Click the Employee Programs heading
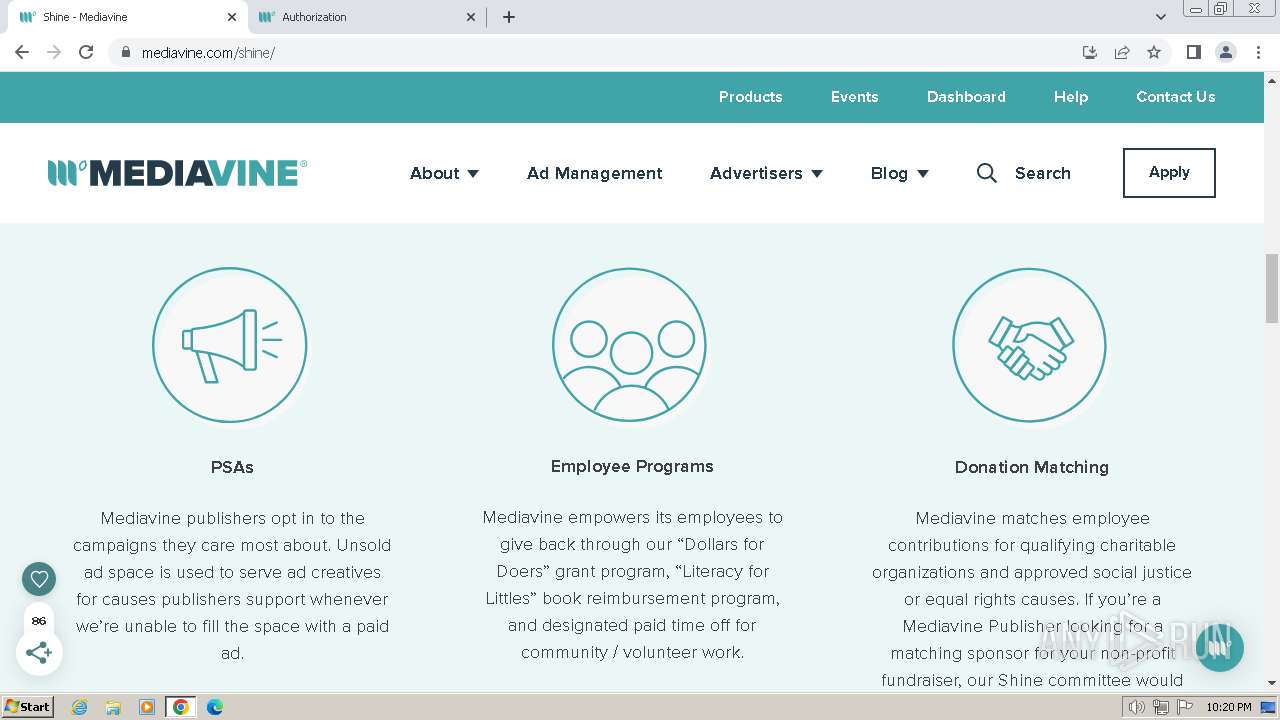The width and height of the screenshot is (1280, 720). [632, 466]
